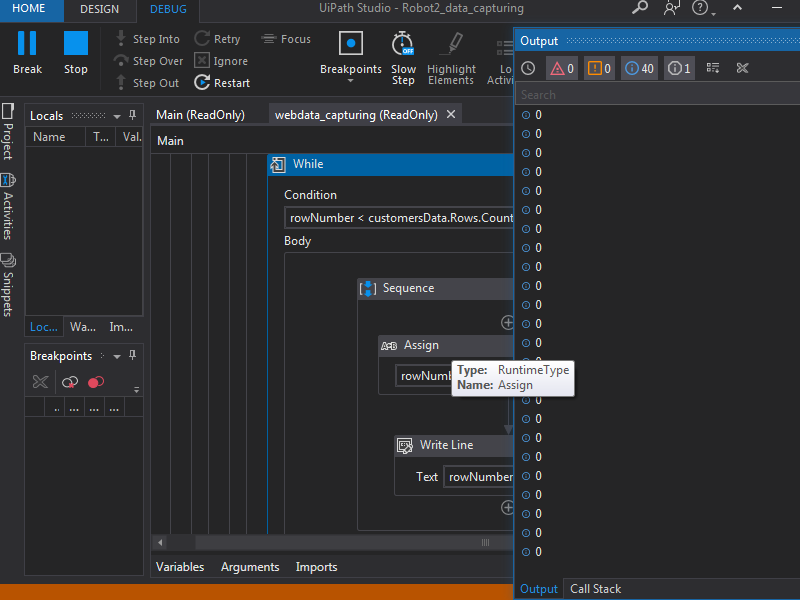Open the Arguments panel

pos(250,567)
